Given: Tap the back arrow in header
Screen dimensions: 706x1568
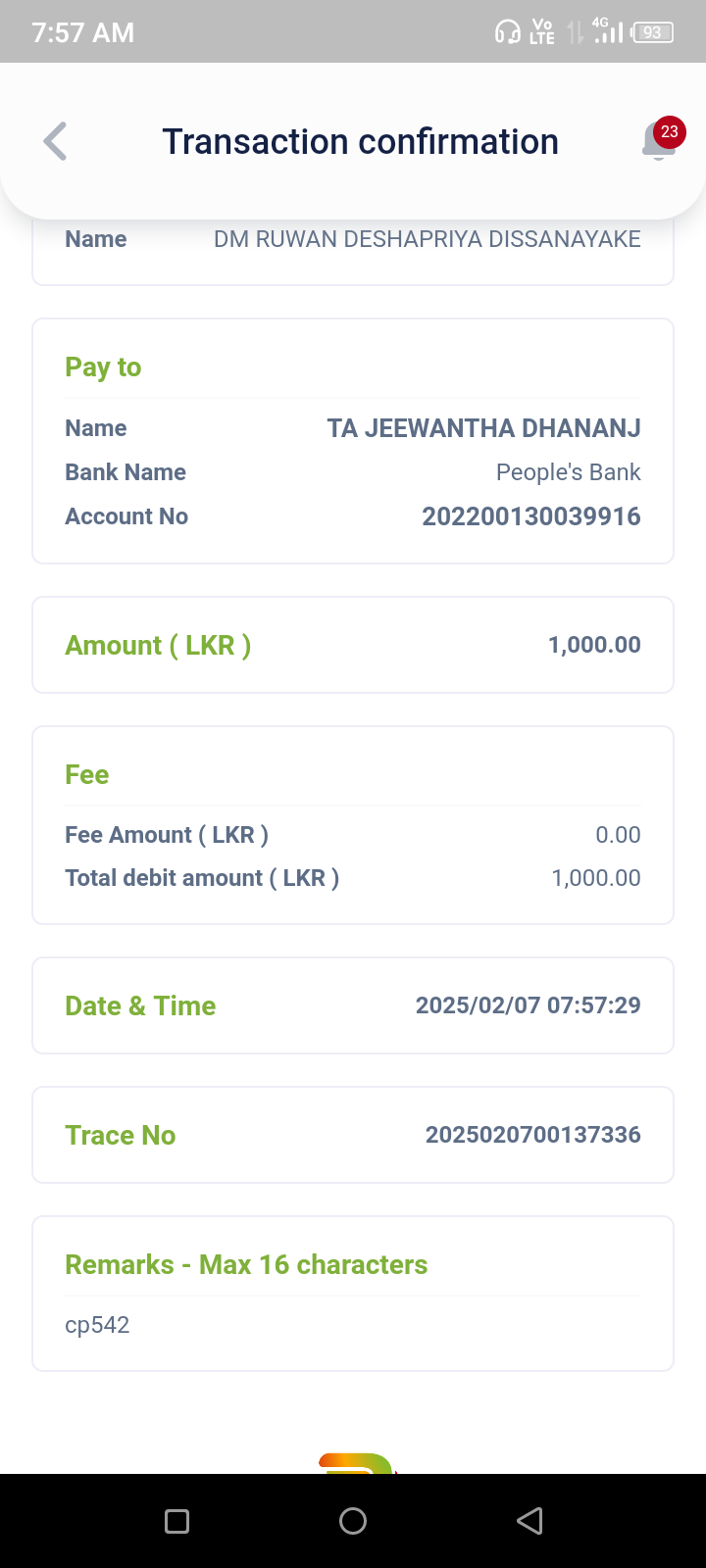Looking at the screenshot, I should click(56, 141).
